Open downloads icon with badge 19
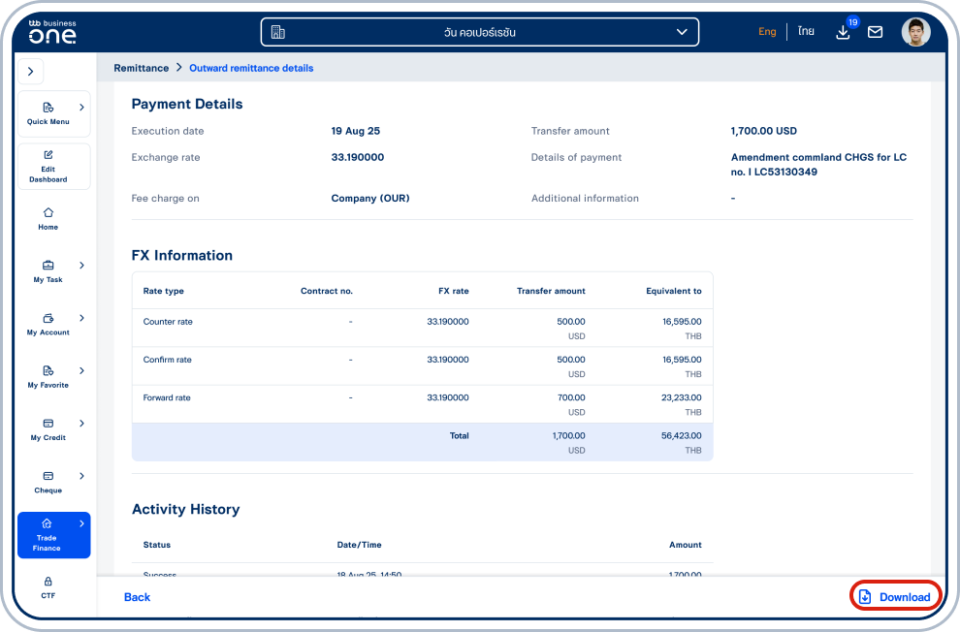960x632 pixels. [843, 32]
